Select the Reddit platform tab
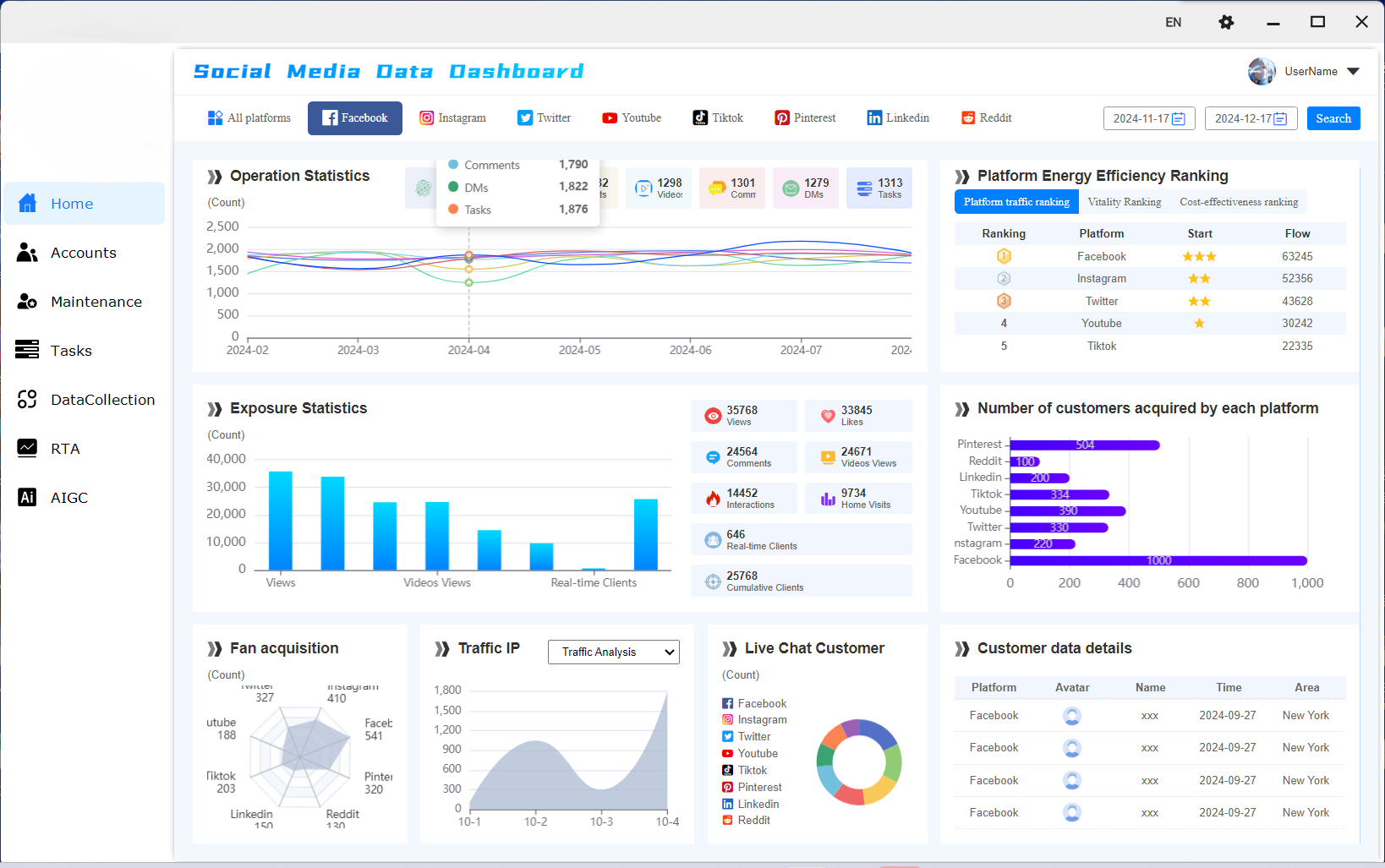Image resolution: width=1385 pixels, height=868 pixels. point(987,118)
